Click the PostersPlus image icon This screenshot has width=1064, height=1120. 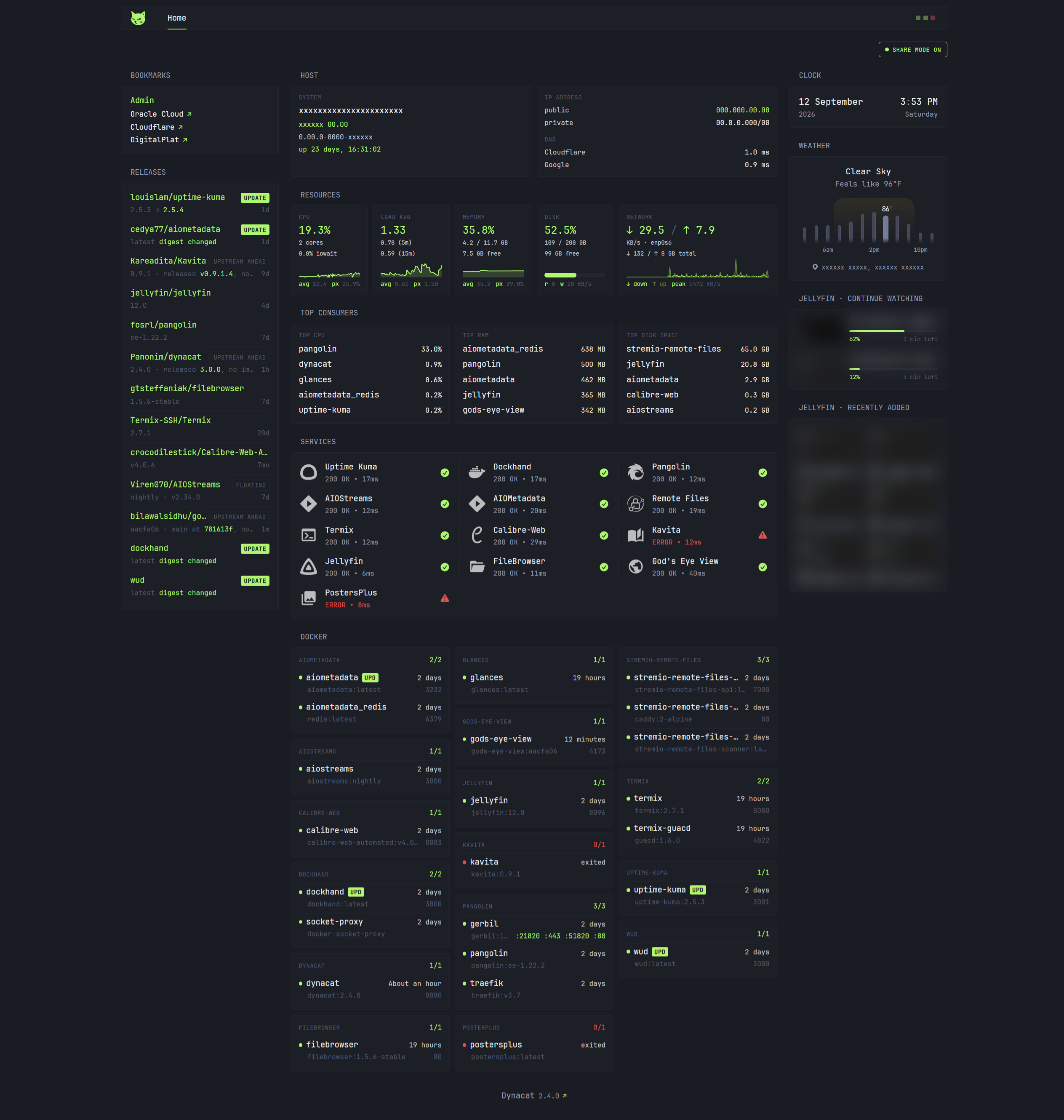(309, 598)
